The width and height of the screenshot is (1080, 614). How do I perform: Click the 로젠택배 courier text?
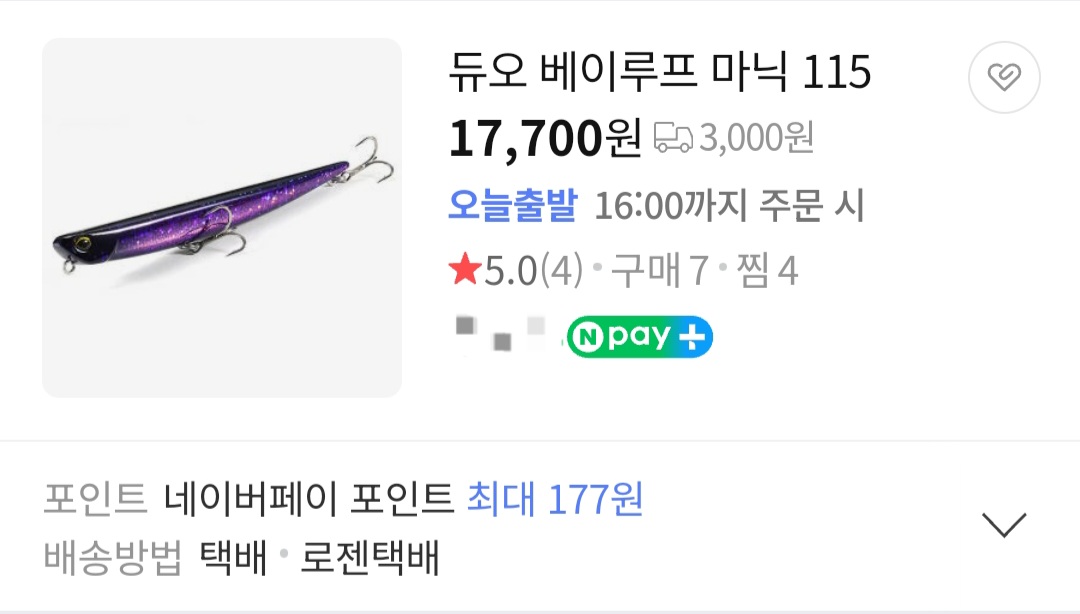tap(370, 557)
